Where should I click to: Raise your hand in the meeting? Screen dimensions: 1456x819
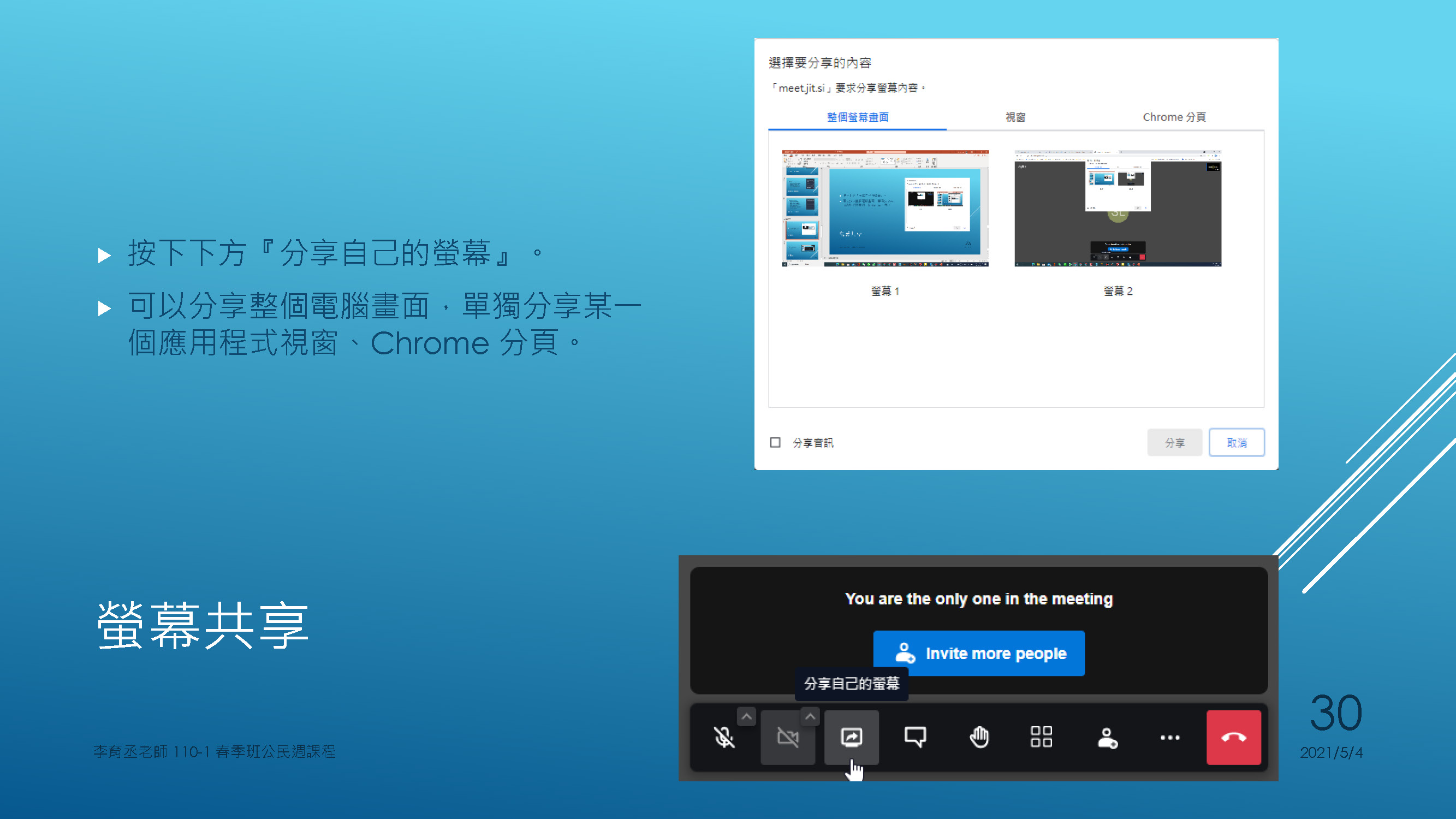pos(979,738)
